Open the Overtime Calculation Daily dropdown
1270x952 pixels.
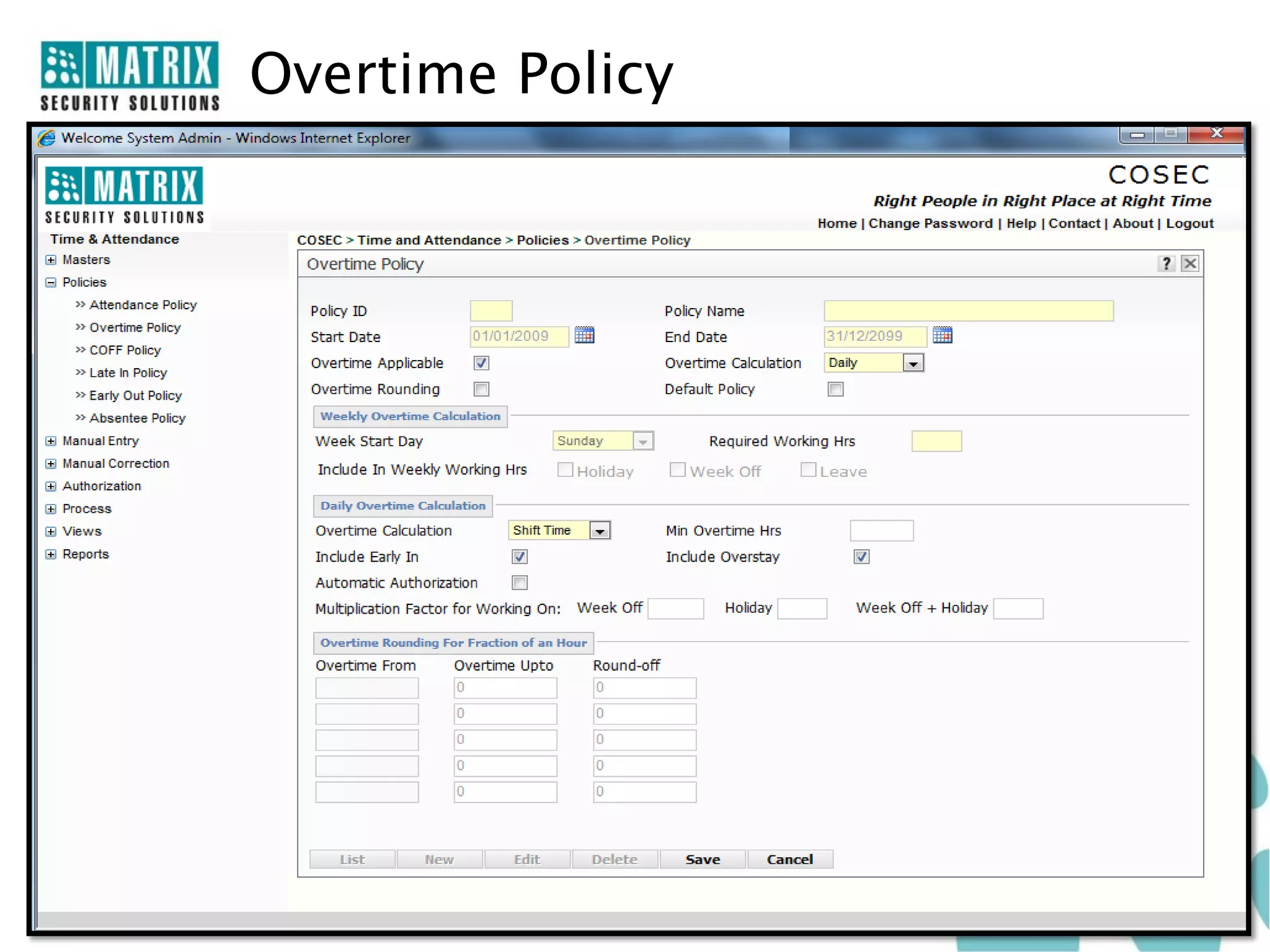coord(874,363)
